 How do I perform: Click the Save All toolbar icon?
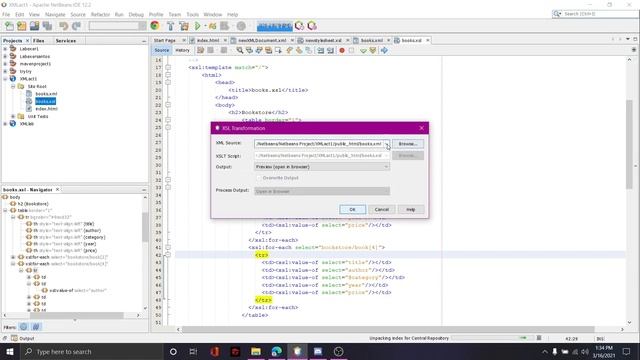click(x=47, y=26)
